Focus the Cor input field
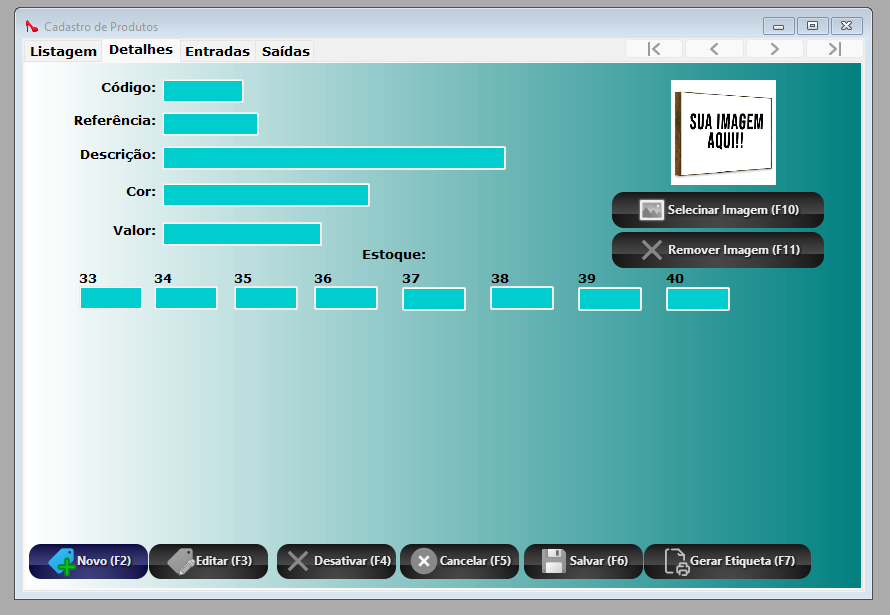 [x=266, y=195]
